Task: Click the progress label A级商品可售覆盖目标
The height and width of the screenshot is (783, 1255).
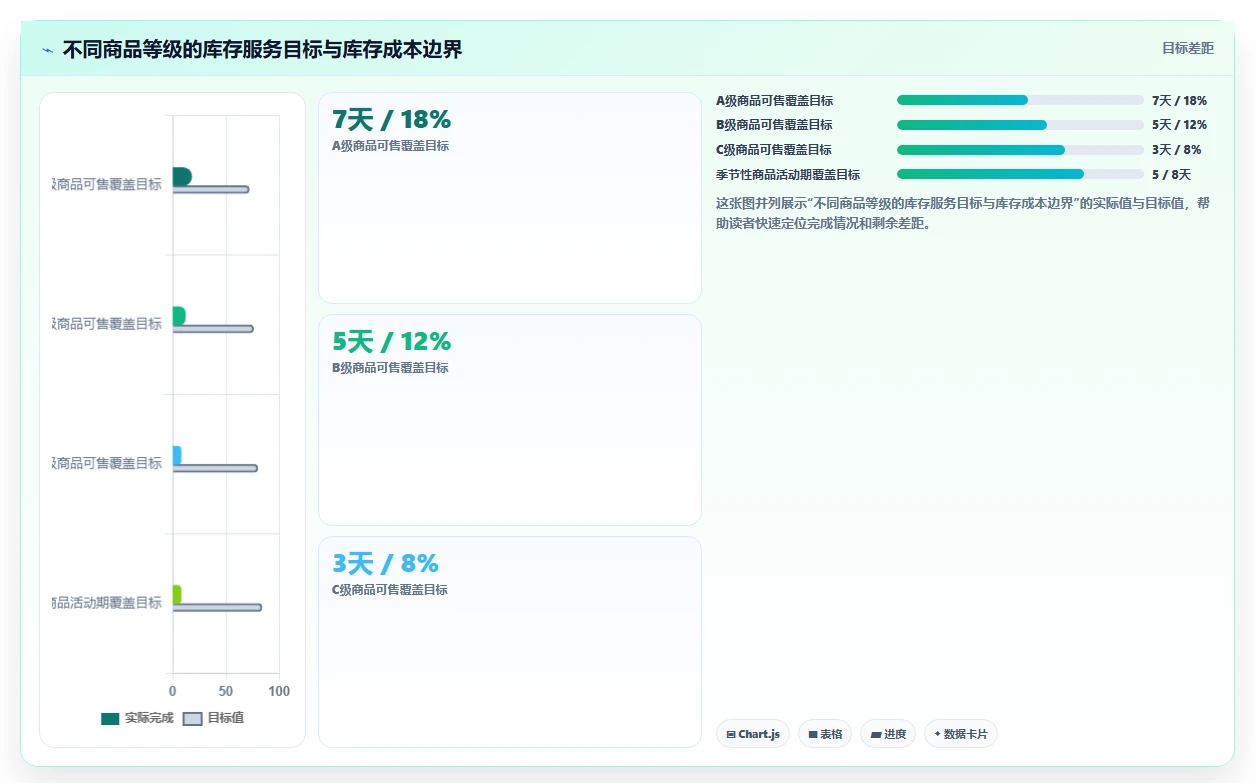Action: point(774,100)
